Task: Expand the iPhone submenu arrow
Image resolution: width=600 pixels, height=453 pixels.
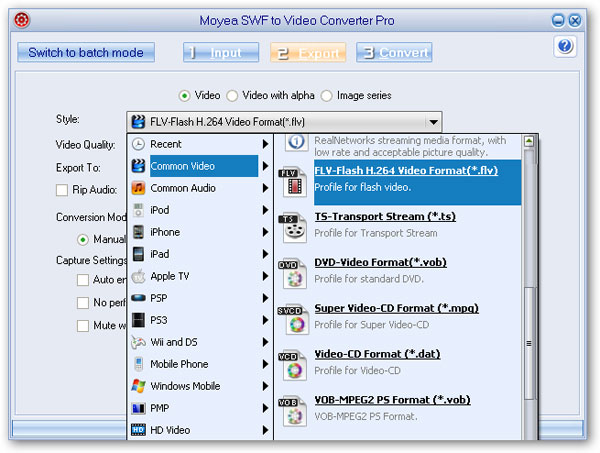Action: (265, 232)
